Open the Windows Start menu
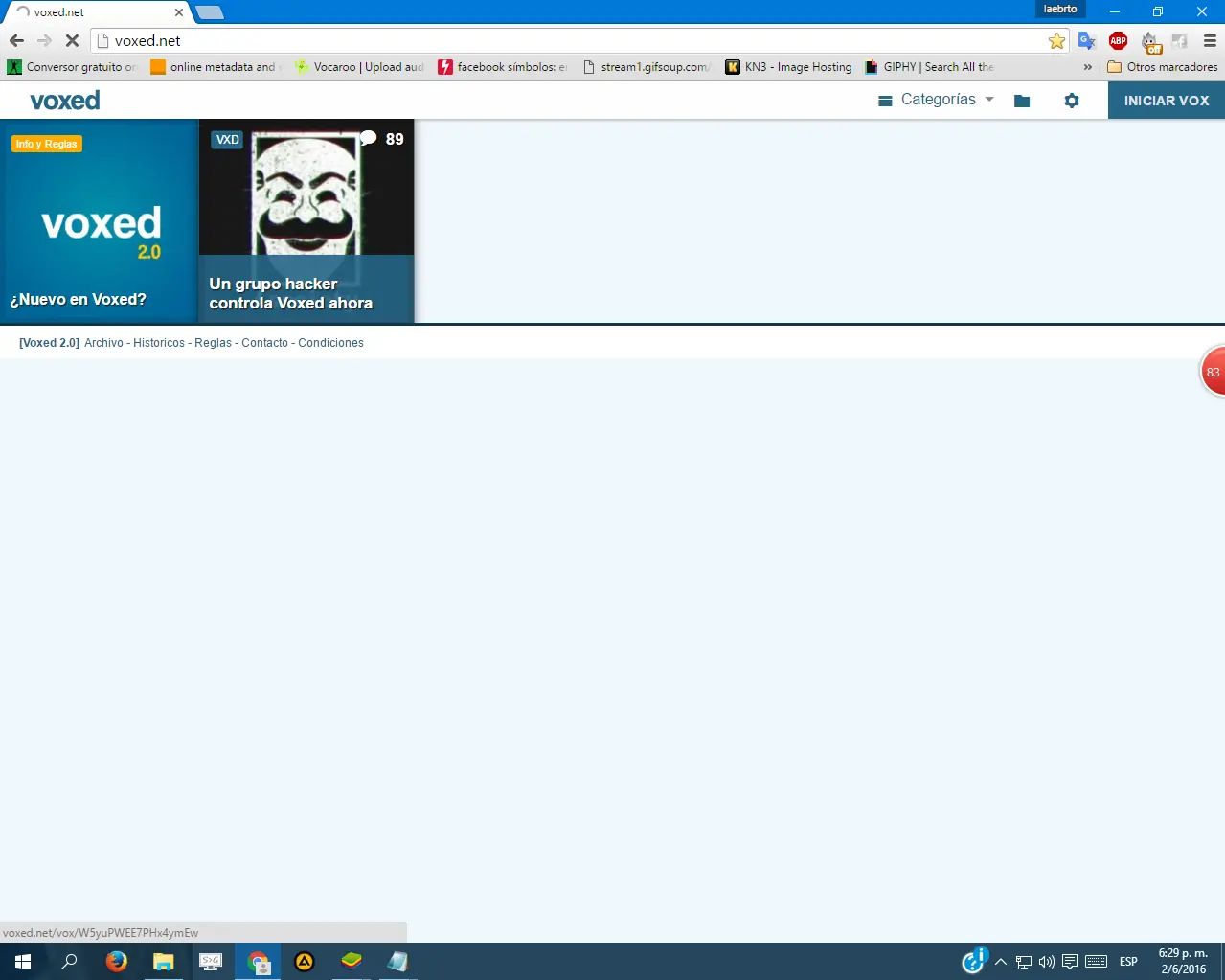 click(x=23, y=962)
